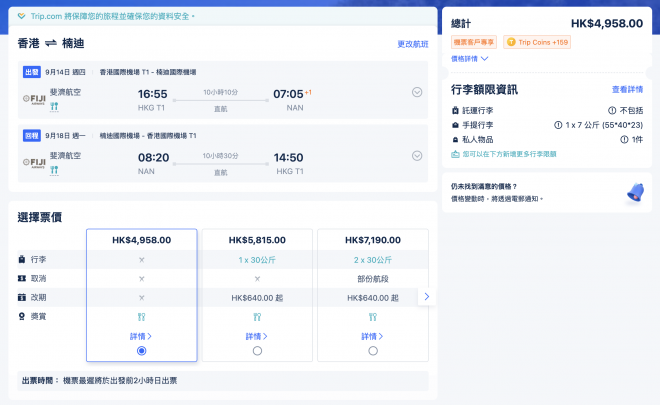Click info icon beside 私人物品 1件
Viewport: 660px width, 405px height.
[x=610, y=140]
